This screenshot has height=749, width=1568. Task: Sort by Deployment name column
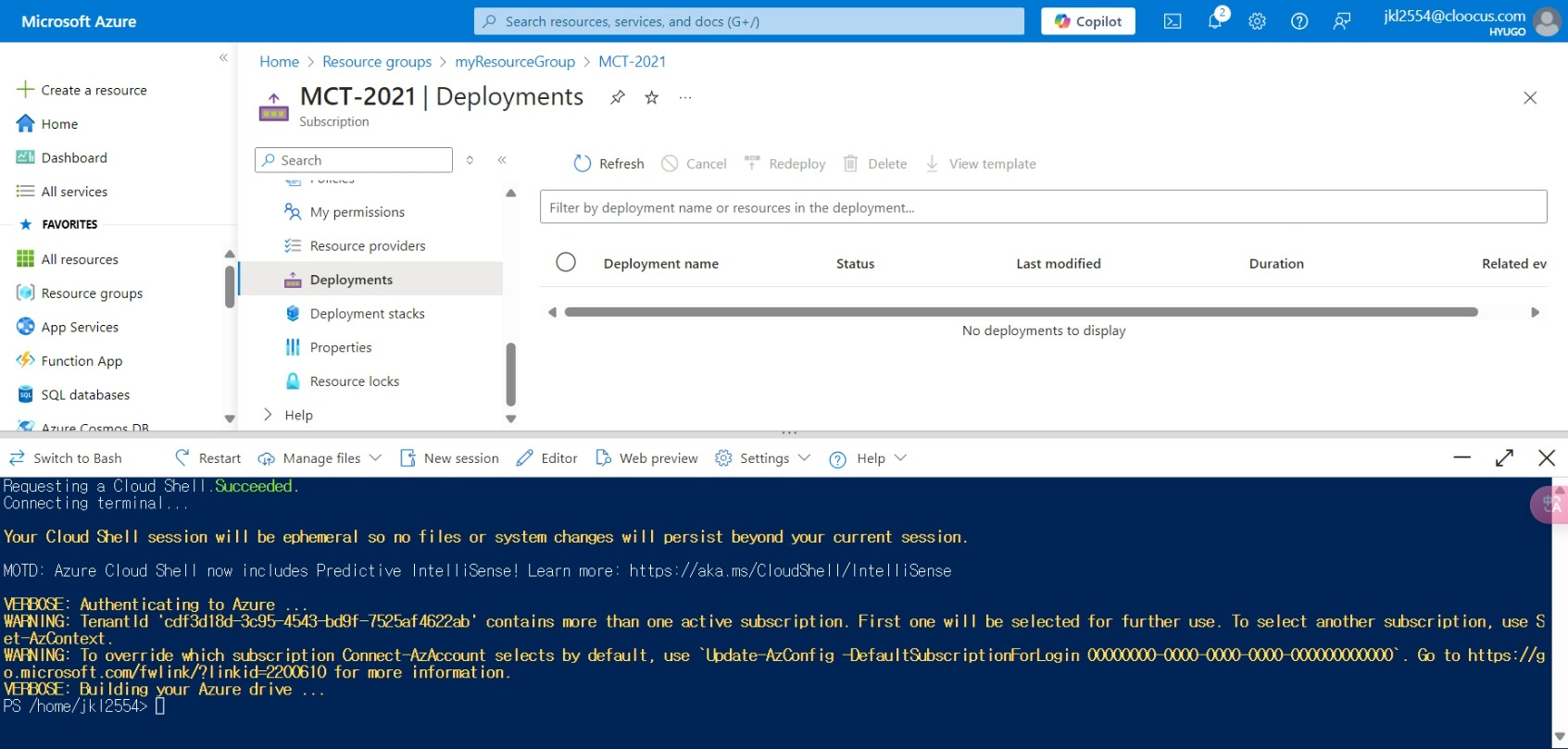(661, 264)
